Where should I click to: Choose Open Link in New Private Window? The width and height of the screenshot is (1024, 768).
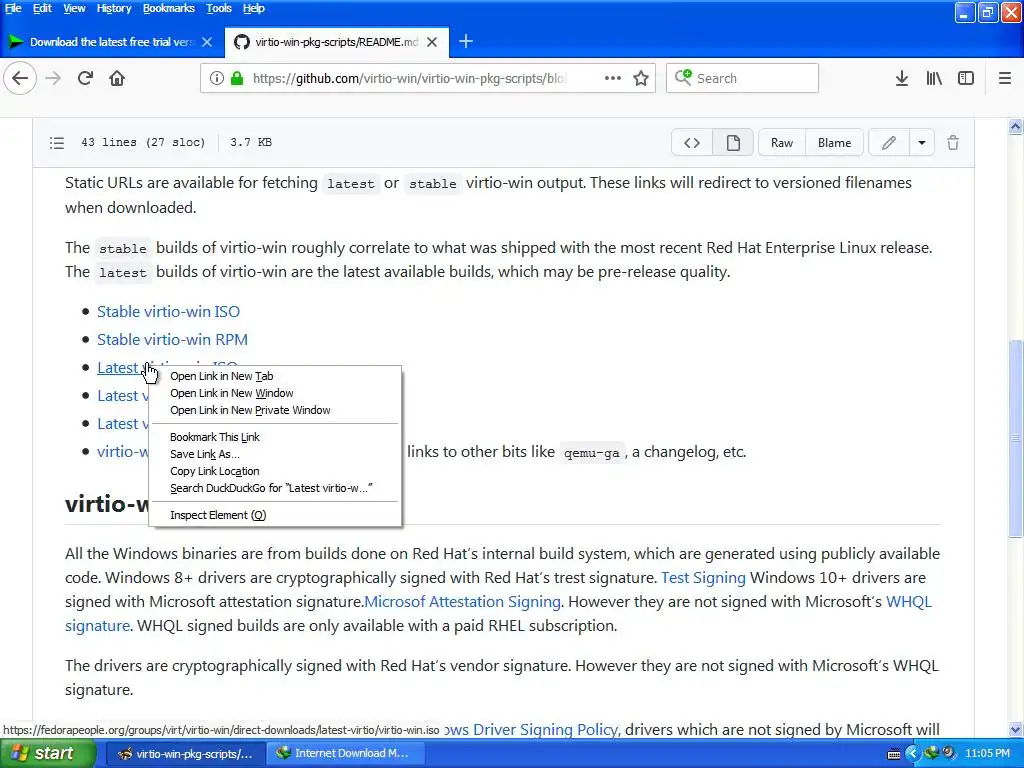click(275, 410)
